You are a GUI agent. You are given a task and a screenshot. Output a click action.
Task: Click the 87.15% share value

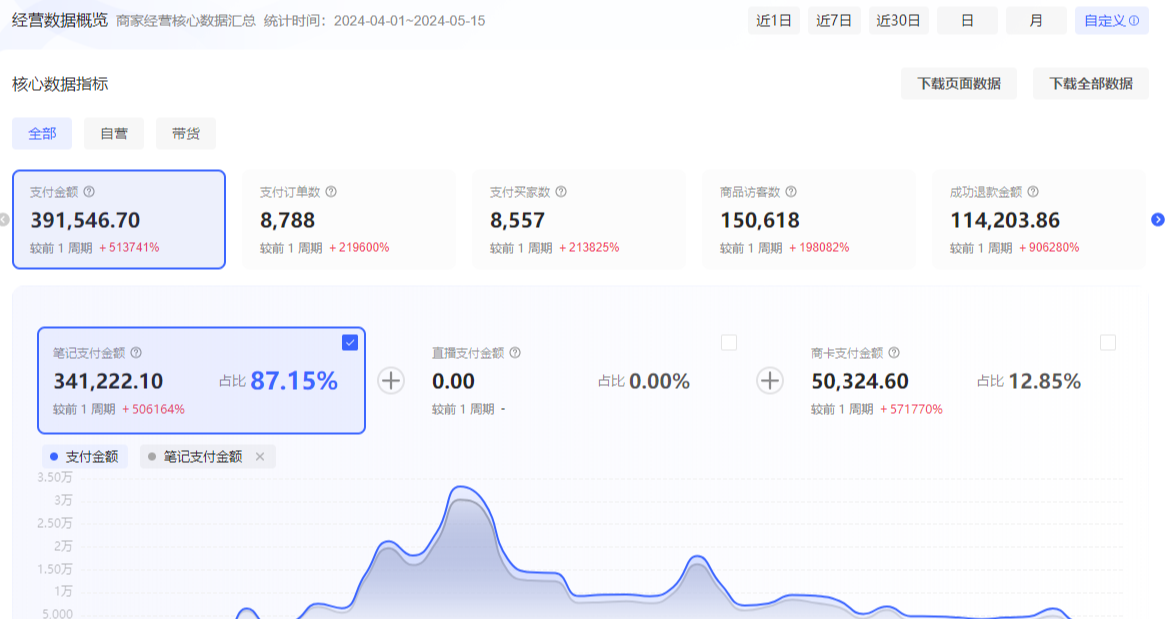pyautogui.click(x=294, y=381)
